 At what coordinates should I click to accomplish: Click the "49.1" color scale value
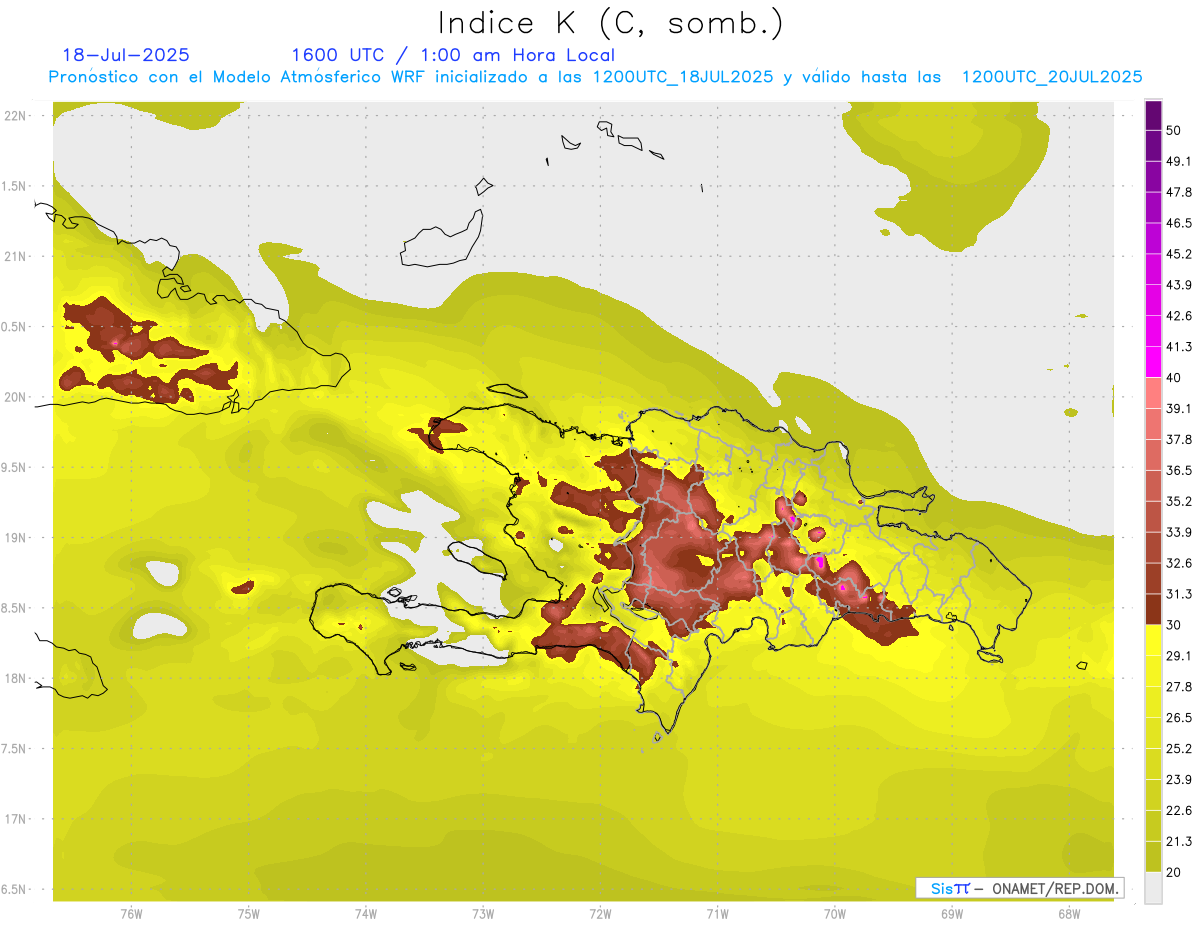(1179, 161)
